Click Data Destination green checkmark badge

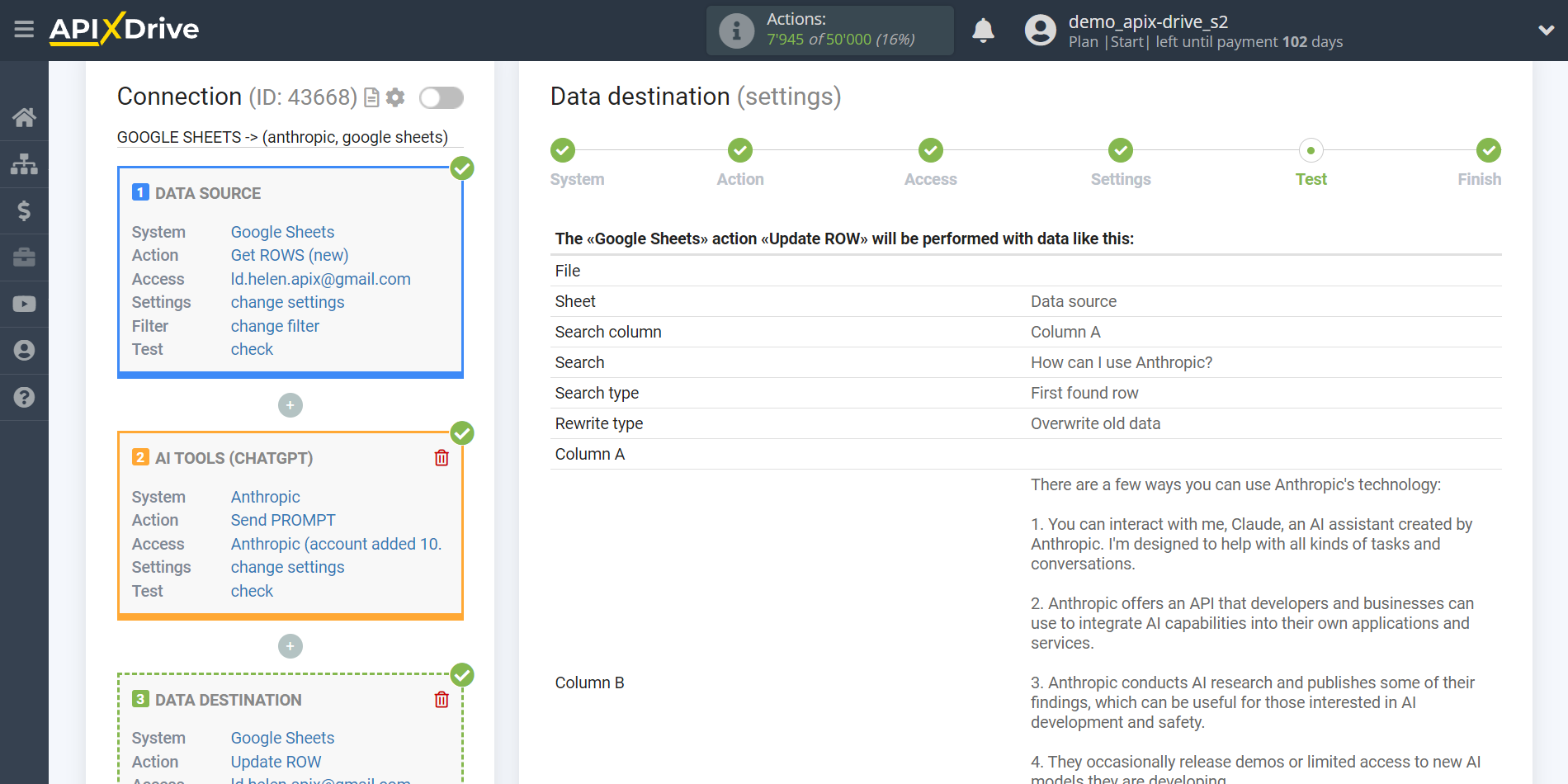462,675
